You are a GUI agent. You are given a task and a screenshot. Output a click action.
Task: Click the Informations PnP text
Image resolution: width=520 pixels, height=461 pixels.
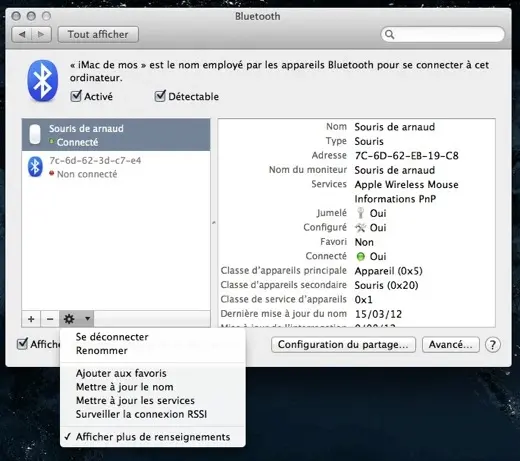[x=395, y=199]
